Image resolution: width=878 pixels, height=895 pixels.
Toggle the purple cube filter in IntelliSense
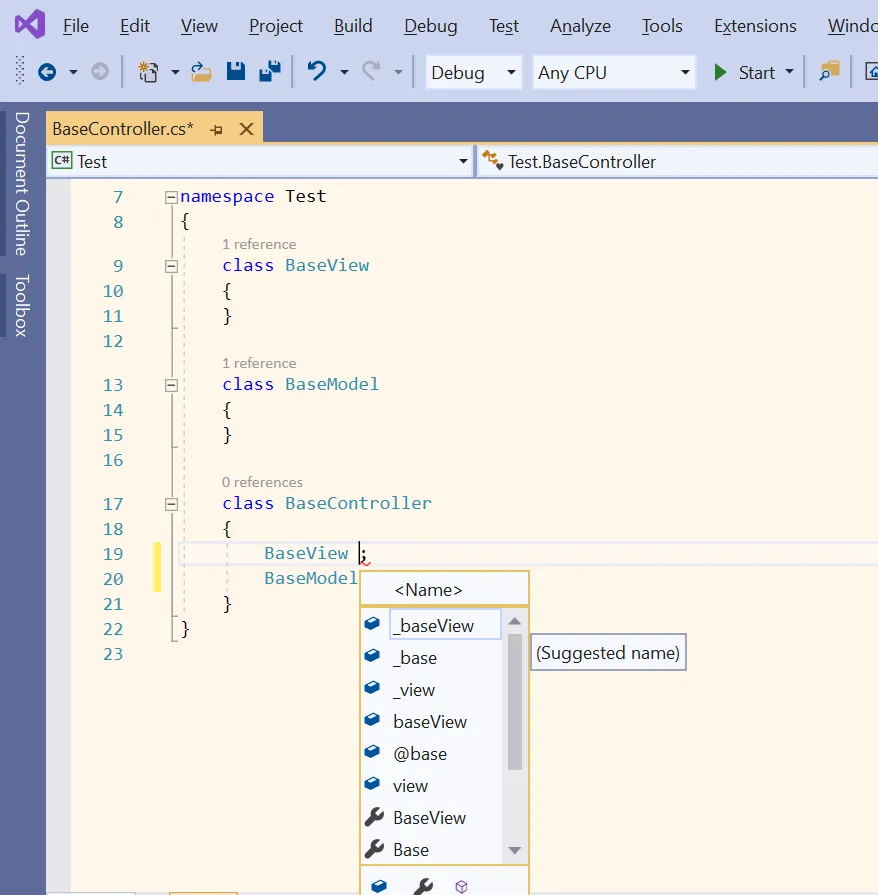coord(461,886)
